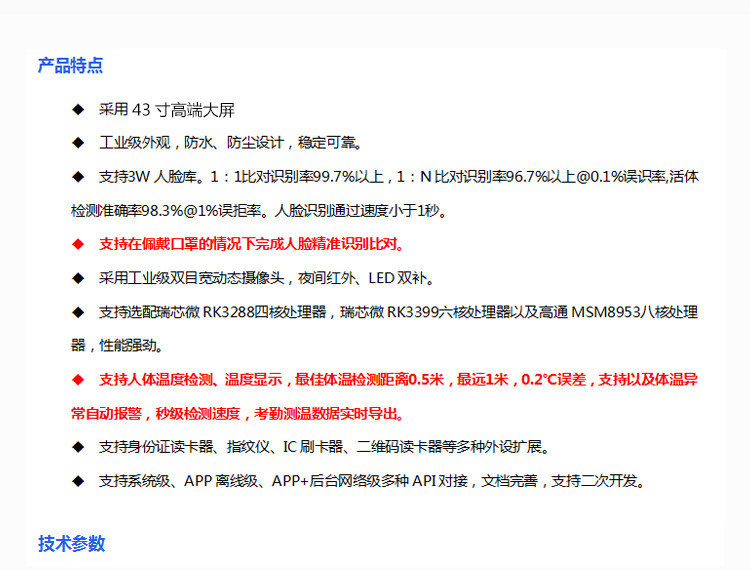Click diamond bullet before 支持系统级
Viewport: 750px width, 570px height.
[x=78, y=481]
